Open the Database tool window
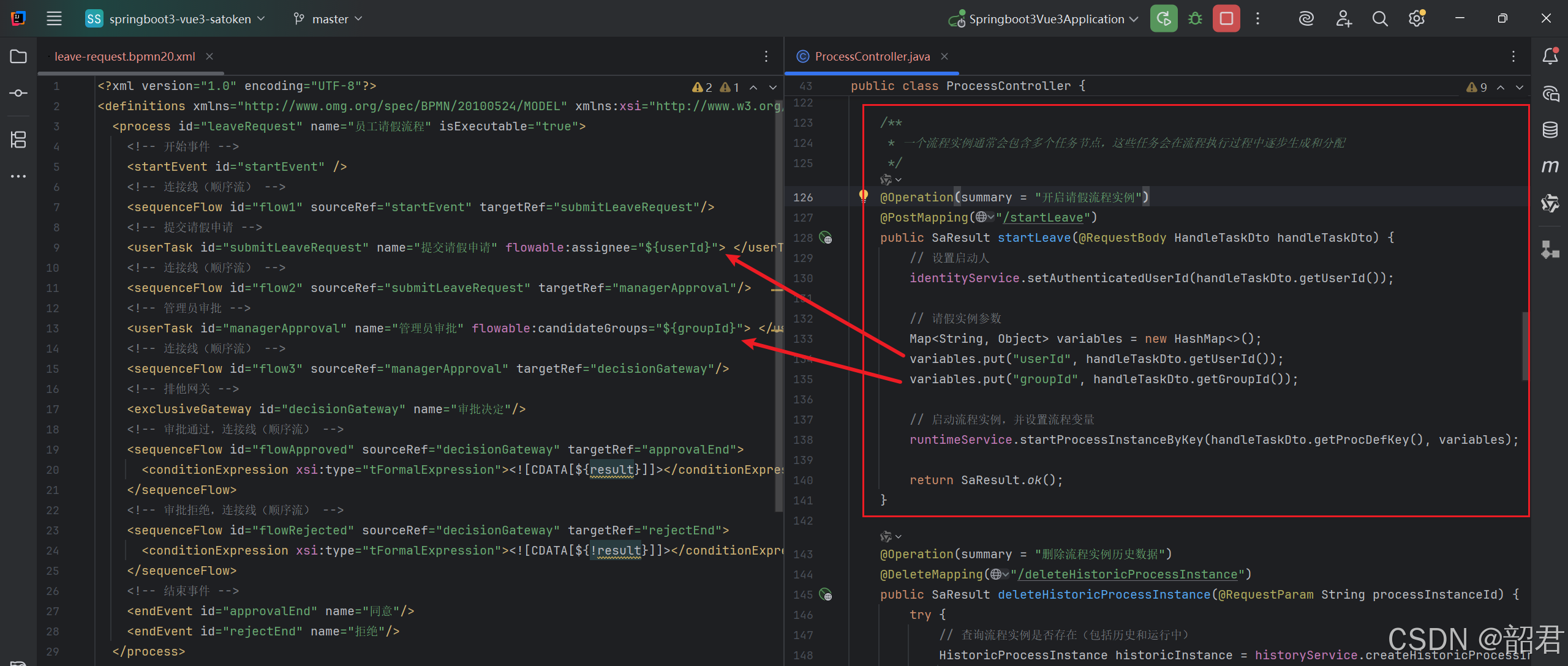This screenshot has width=1568, height=666. click(x=1550, y=130)
